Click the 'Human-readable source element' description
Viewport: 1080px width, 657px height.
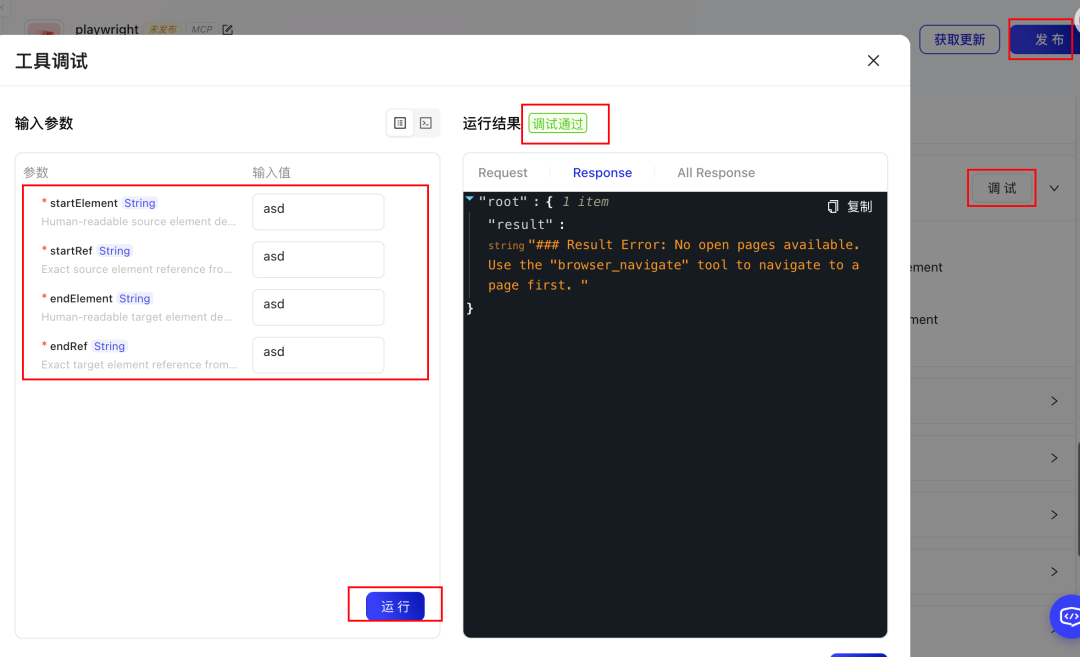pos(138,222)
